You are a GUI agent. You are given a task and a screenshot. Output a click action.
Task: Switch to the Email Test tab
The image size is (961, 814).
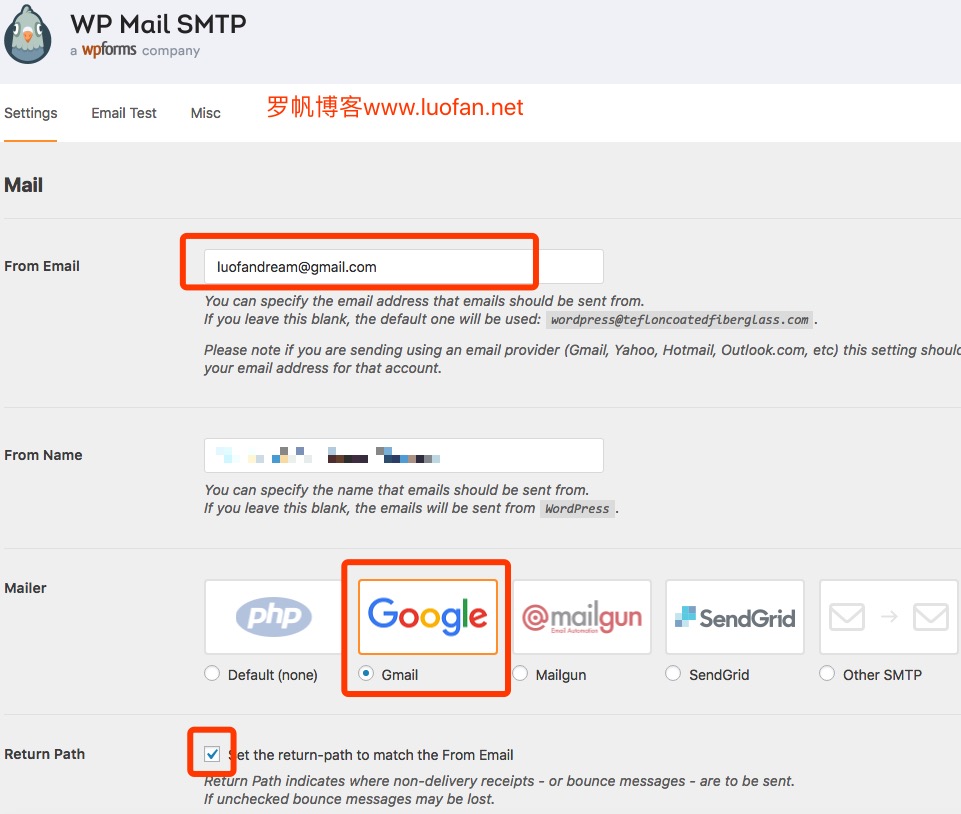click(124, 113)
